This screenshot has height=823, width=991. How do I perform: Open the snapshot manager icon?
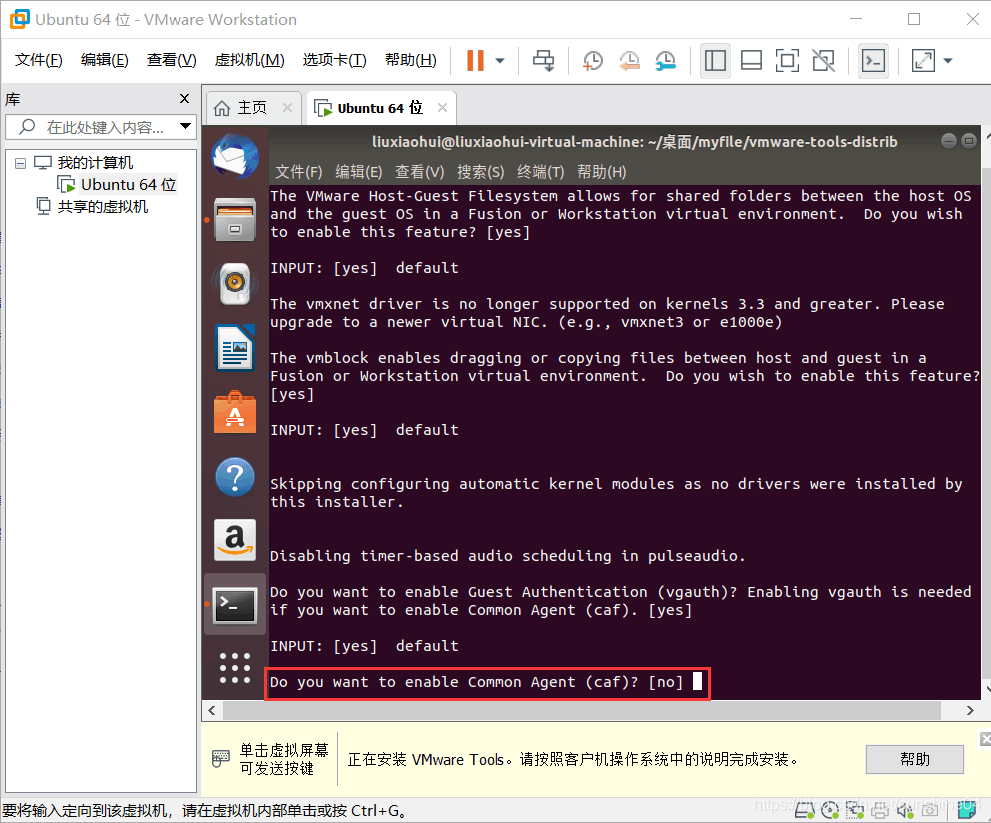(666, 61)
